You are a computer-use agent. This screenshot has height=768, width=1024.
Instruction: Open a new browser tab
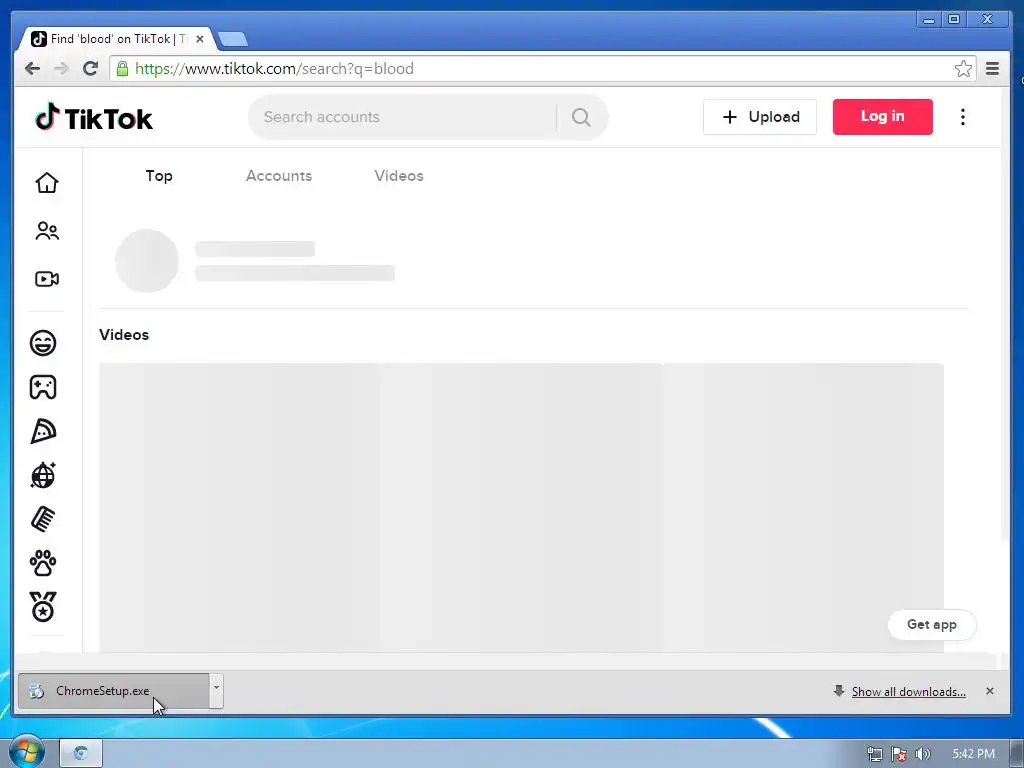[232, 39]
